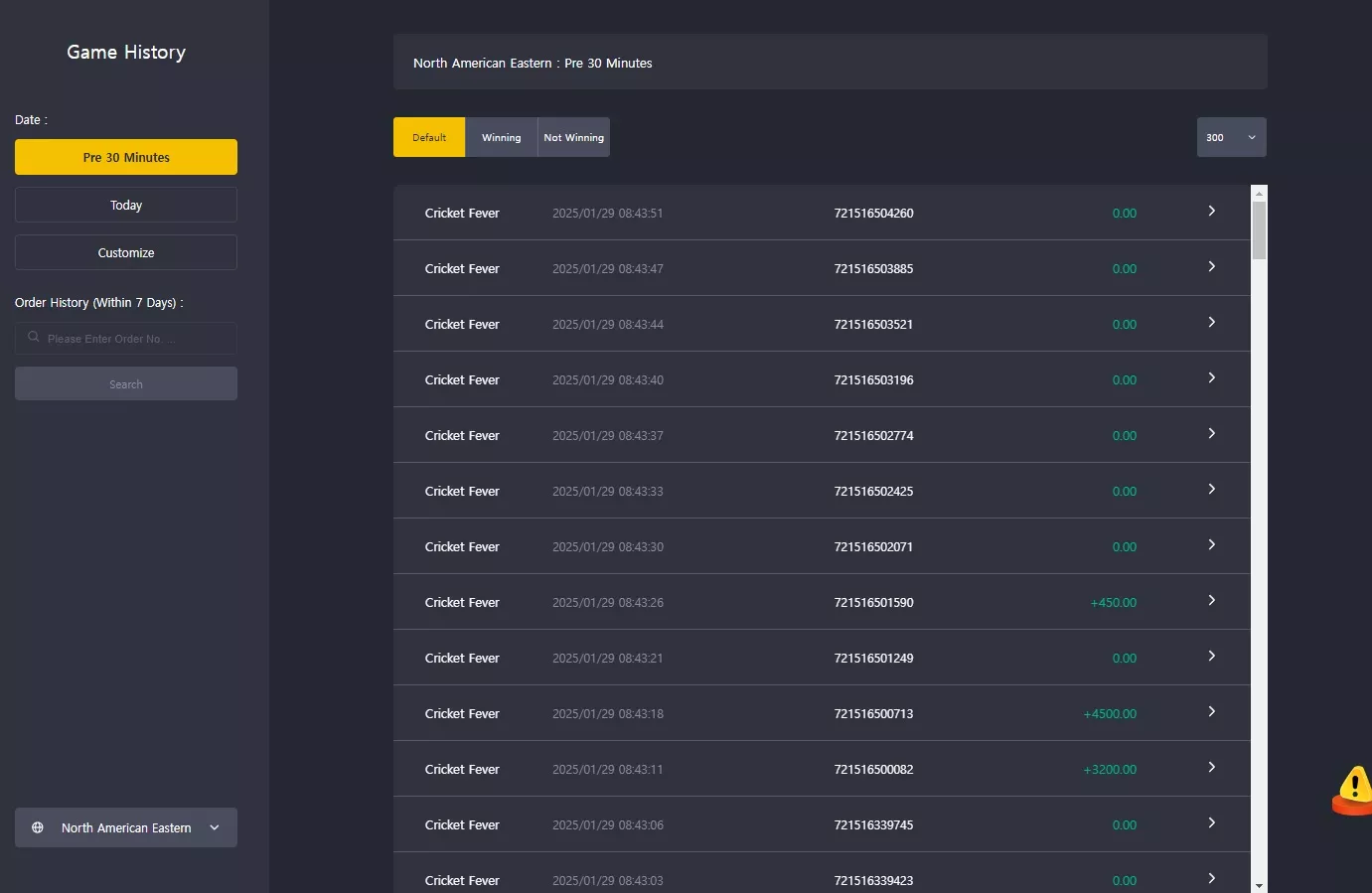Click Cricket Fever in the 08:43:06 row
The image size is (1372, 893).
click(x=462, y=824)
